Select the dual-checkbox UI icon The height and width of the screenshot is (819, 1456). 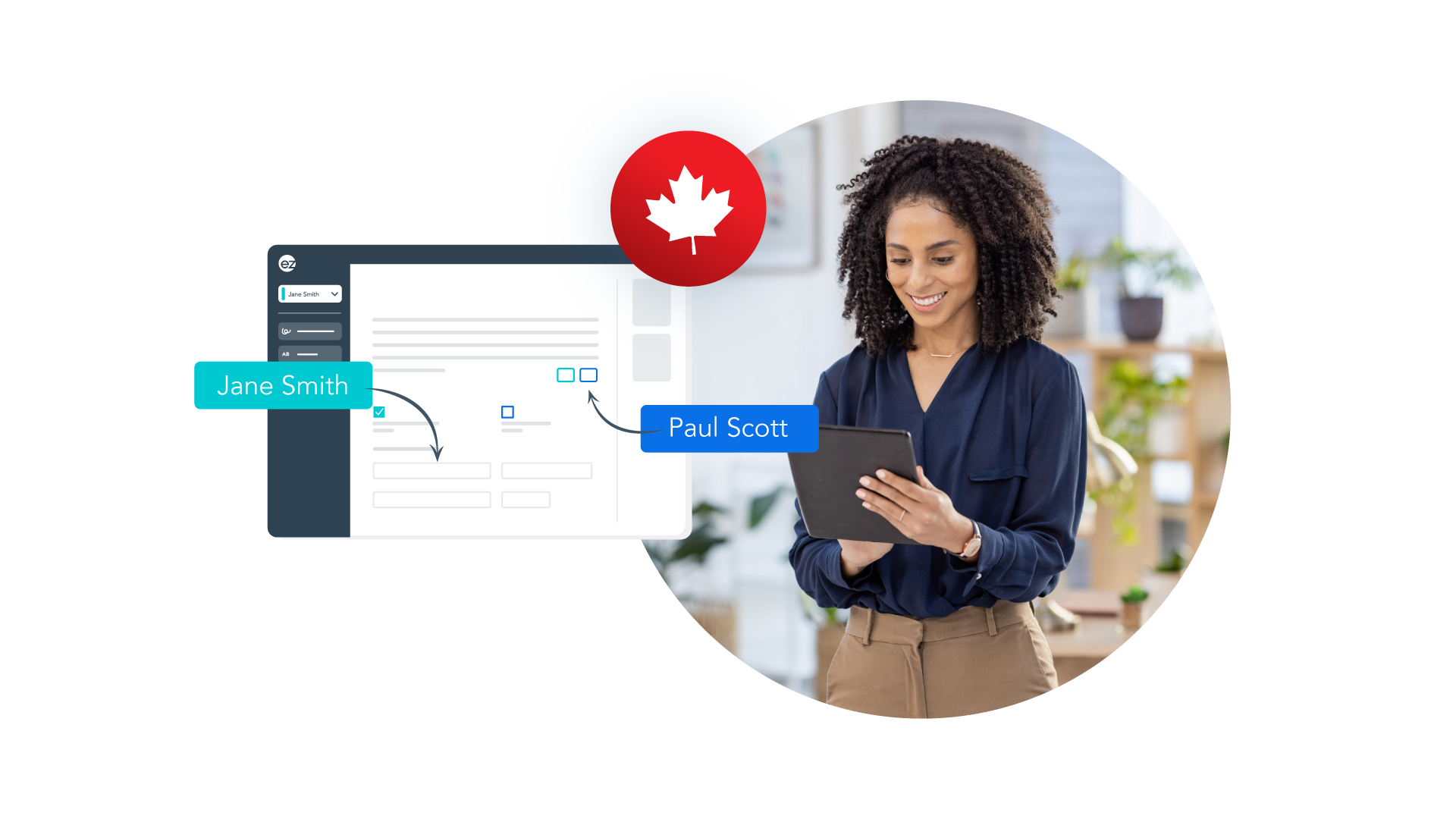click(x=577, y=374)
